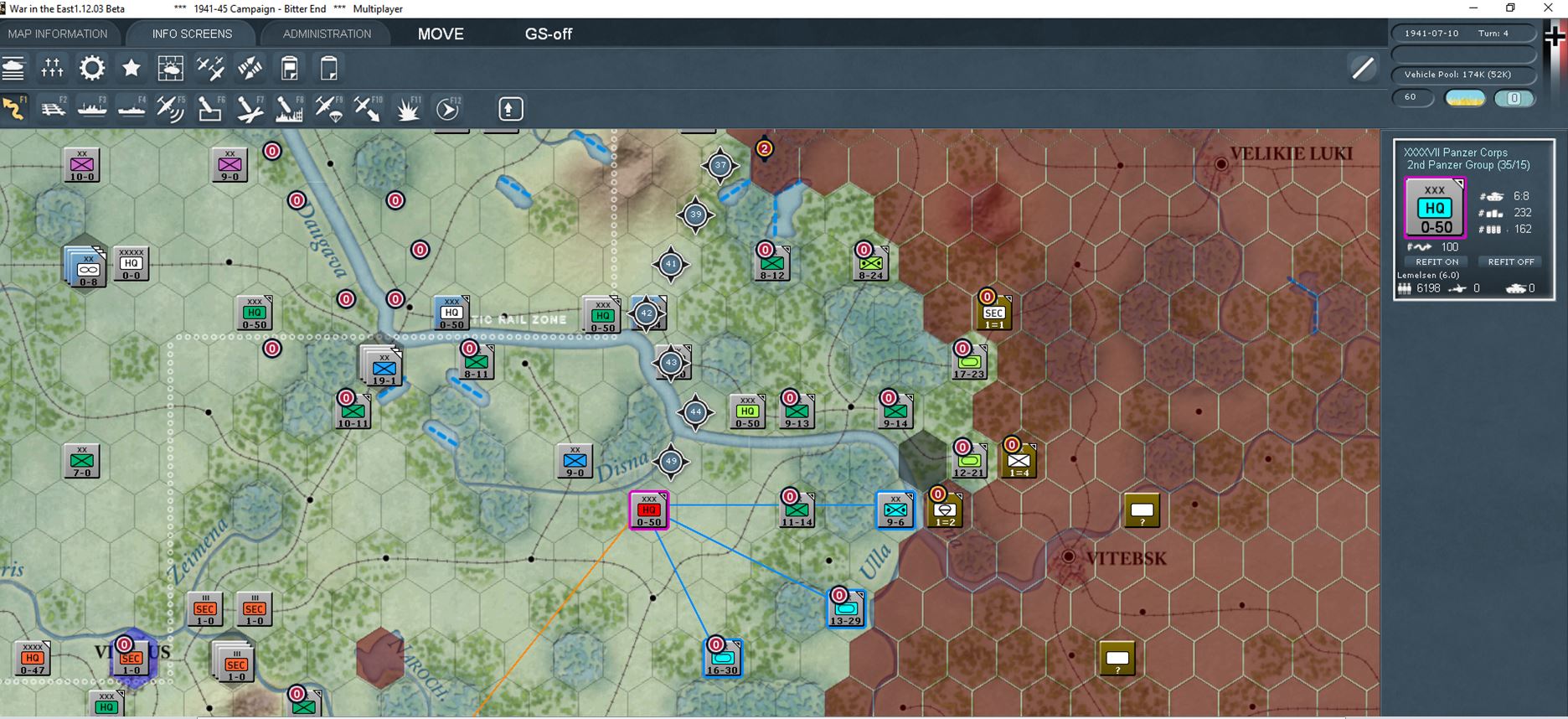Click the F11 explosion icon
This screenshot has width=1568, height=719.
408,109
